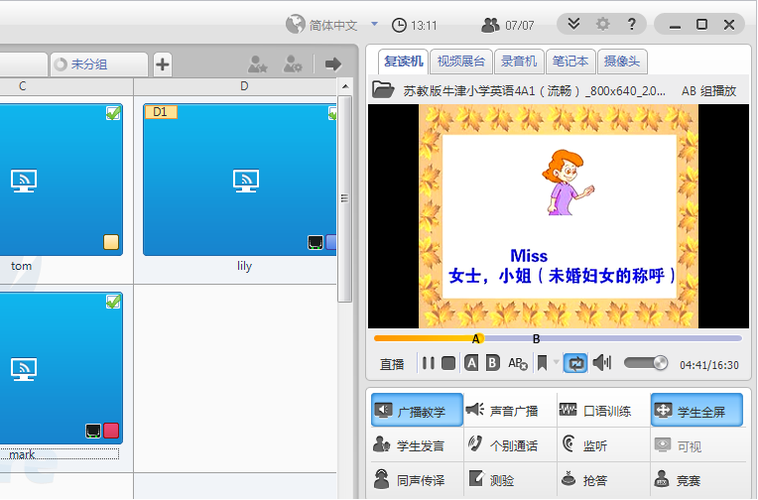Click the red square on mark's tile
Viewport: 758px width, 500px height.
[x=111, y=430]
